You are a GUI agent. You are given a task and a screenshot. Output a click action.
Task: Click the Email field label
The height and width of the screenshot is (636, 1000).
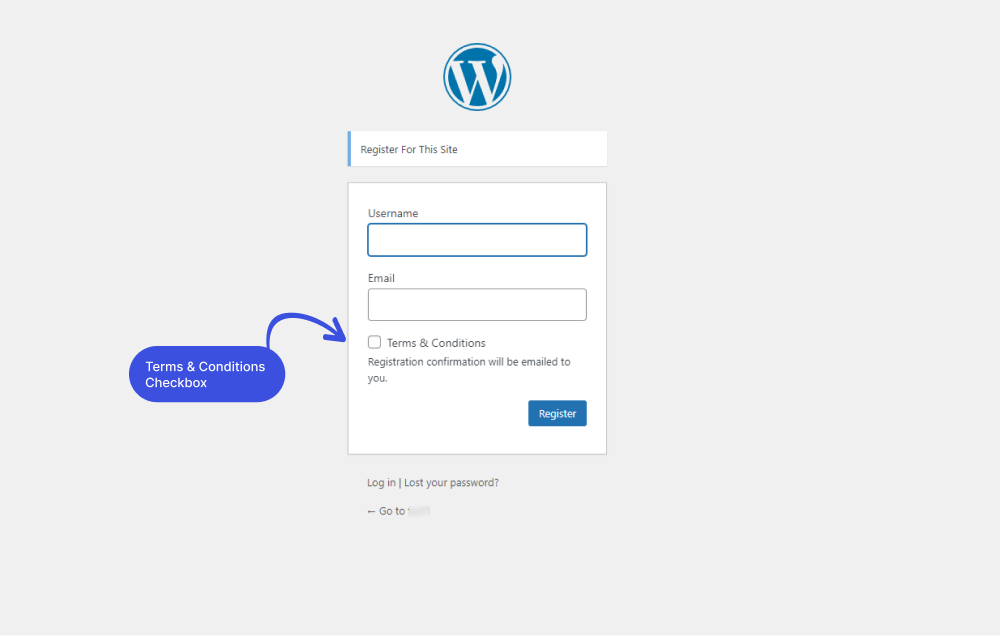pos(381,278)
